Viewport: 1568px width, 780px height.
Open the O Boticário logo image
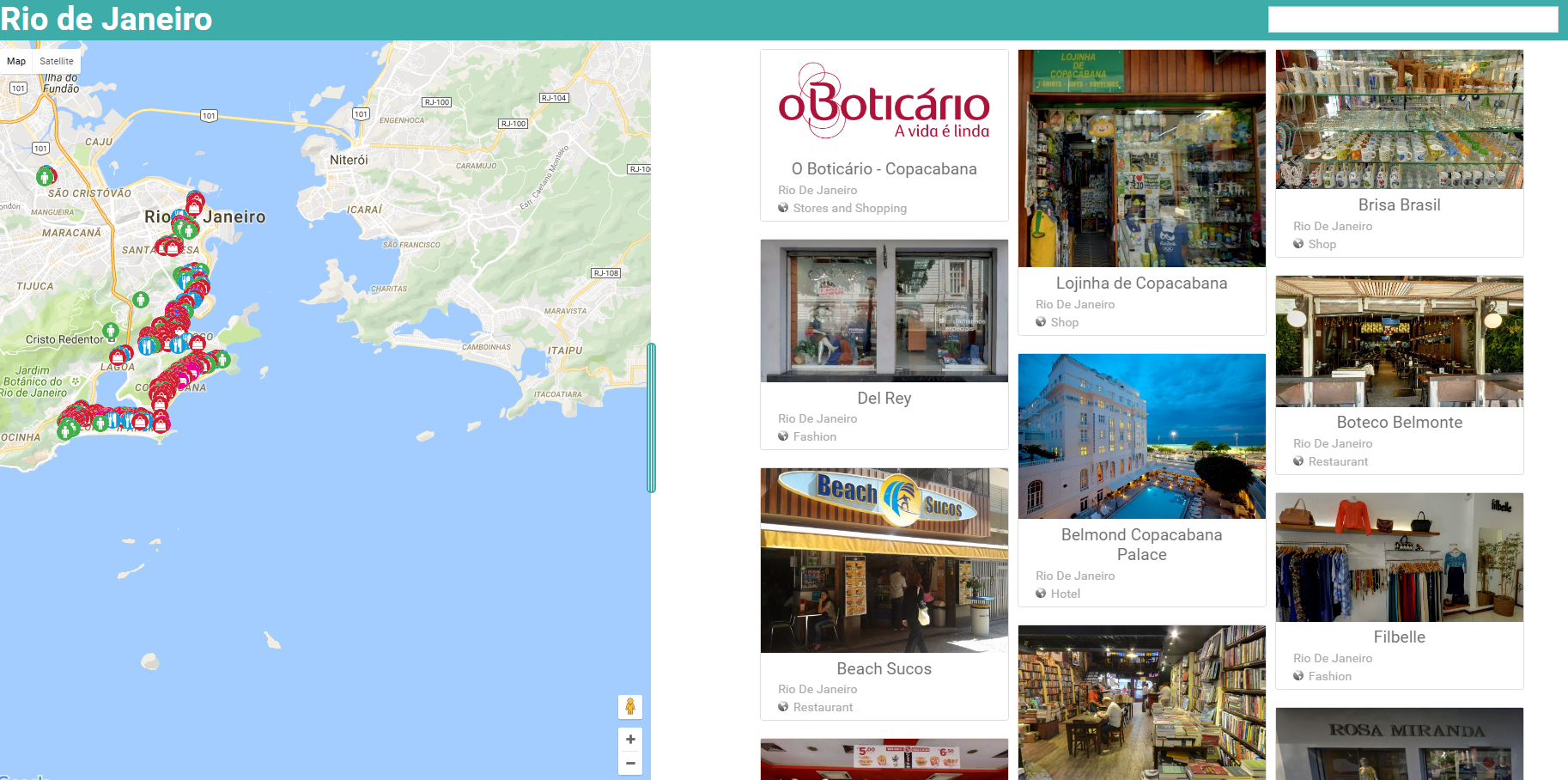tap(884, 101)
